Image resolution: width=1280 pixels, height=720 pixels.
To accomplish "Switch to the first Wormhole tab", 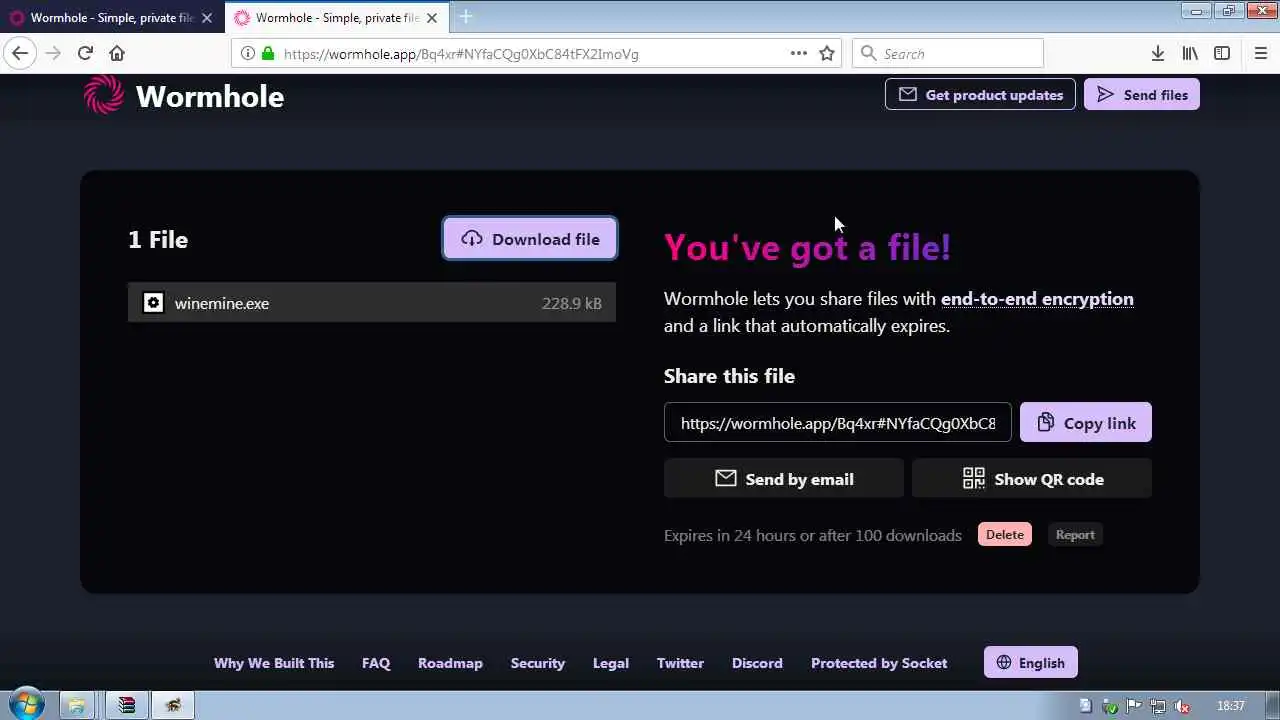I will 112,18.
